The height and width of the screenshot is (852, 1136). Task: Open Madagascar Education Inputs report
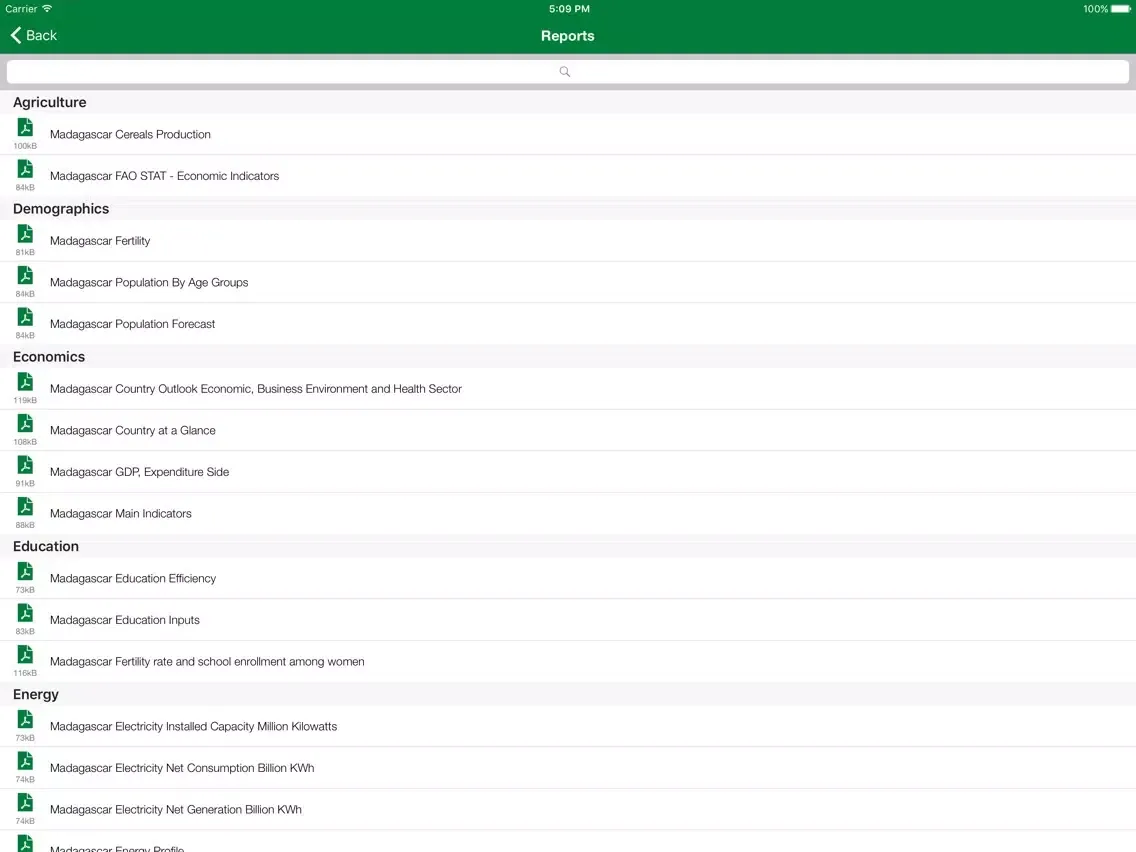click(568, 619)
